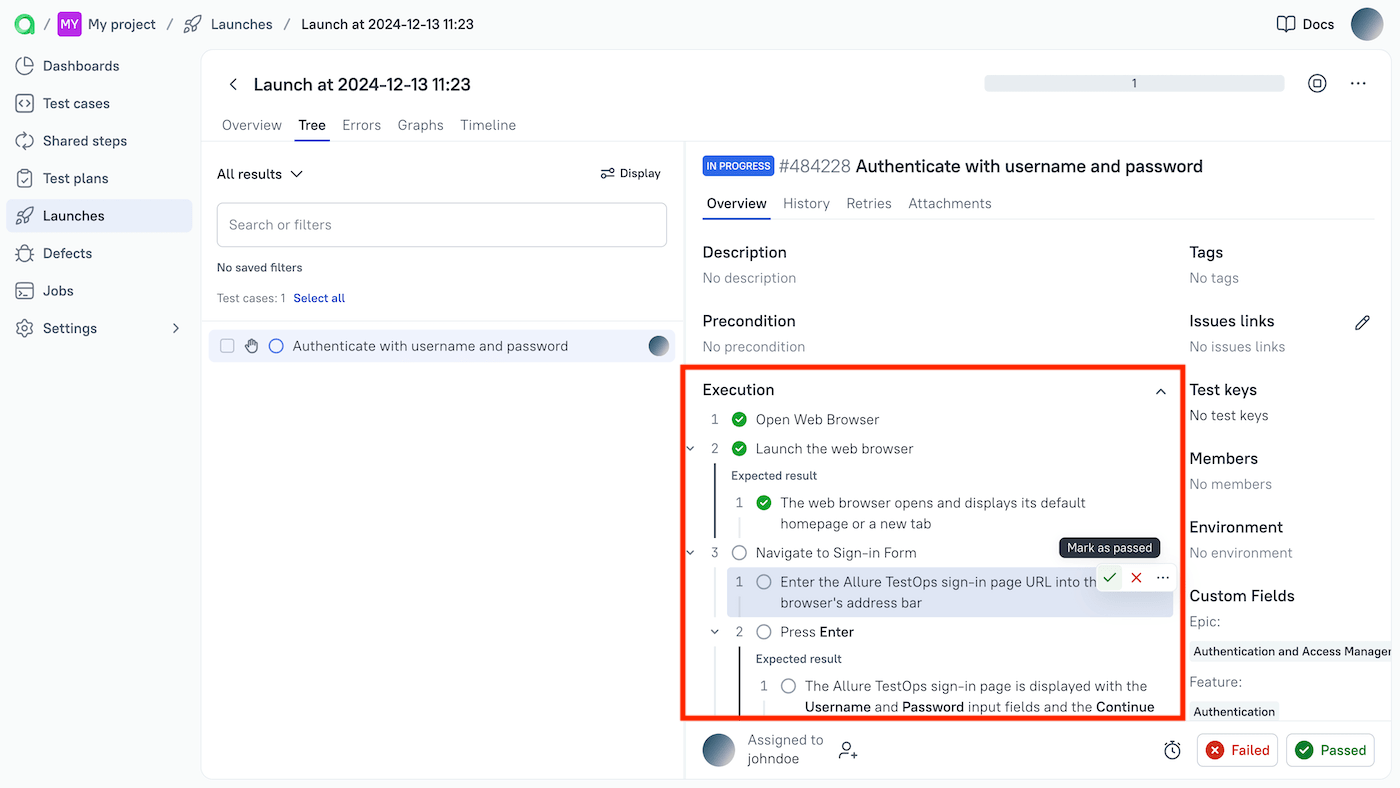Image resolution: width=1400 pixels, height=788 pixels.
Task: Click the pencil icon beside Issues links
Action: pyautogui.click(x=1362, y=322)
